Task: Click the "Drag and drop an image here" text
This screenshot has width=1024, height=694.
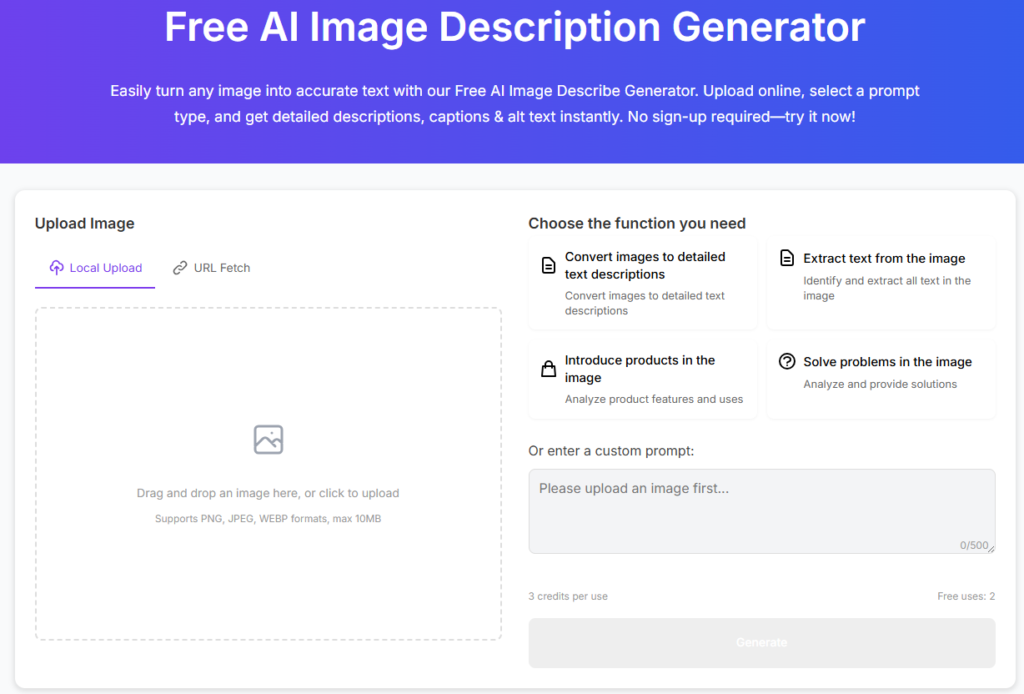Action: click(268, 493)
